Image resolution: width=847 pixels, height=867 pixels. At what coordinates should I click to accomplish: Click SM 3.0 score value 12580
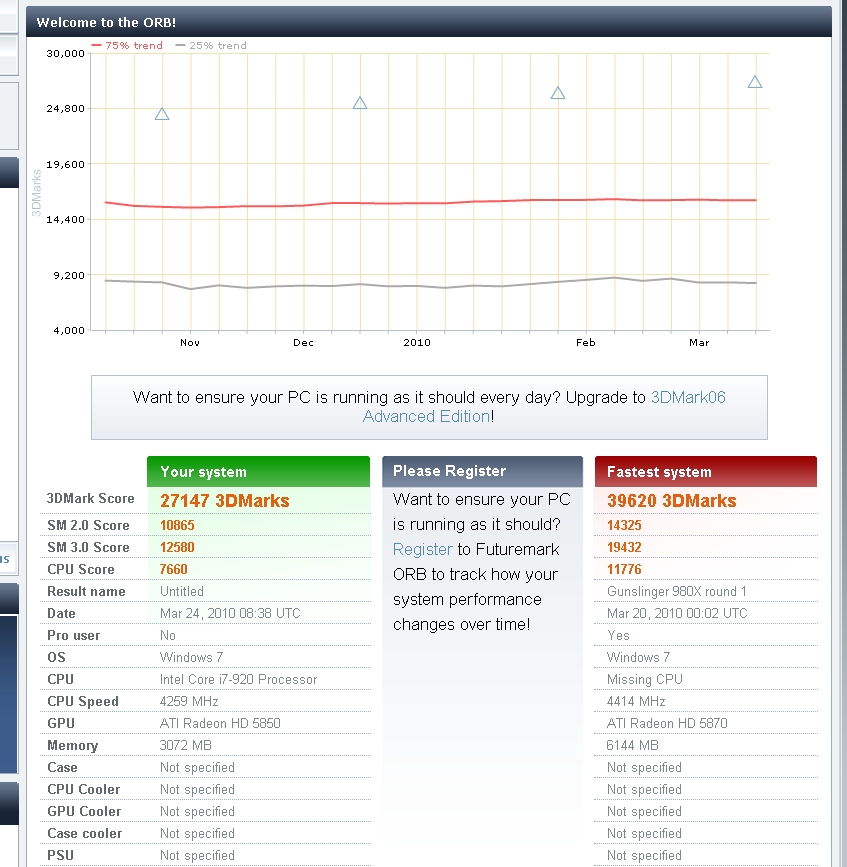point(177,547)
